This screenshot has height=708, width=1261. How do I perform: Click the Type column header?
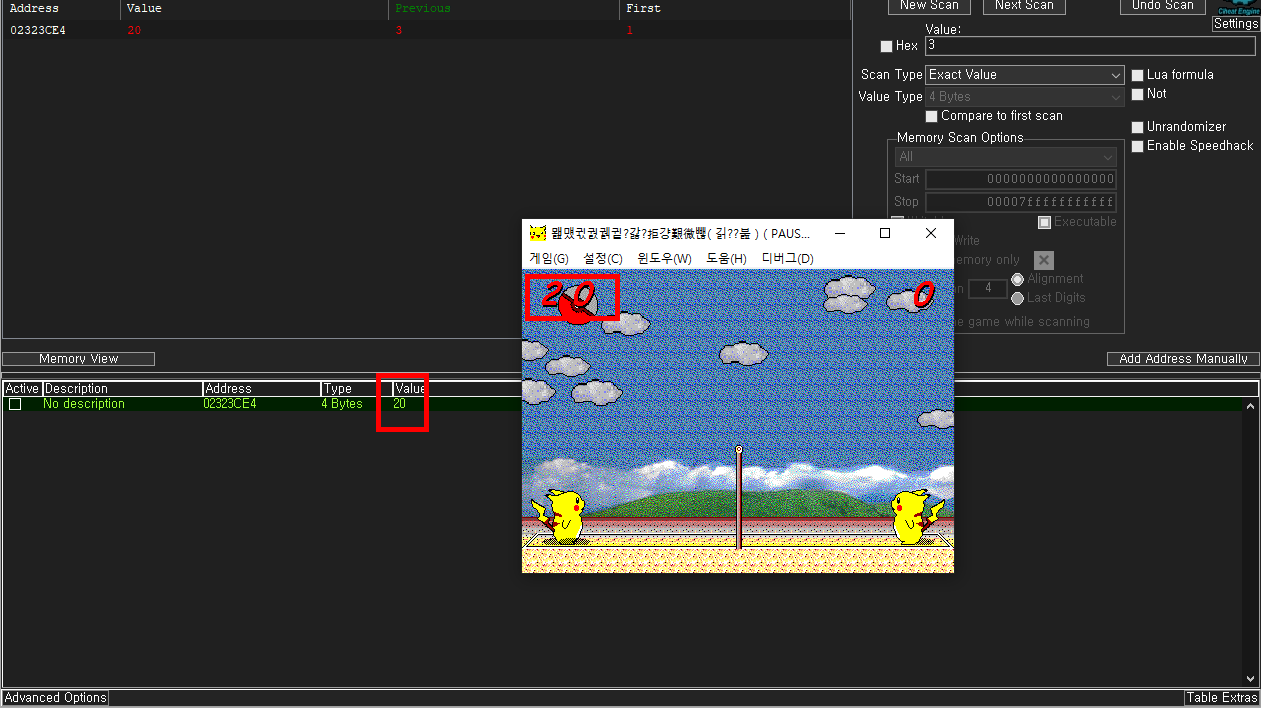coord(356,389)
